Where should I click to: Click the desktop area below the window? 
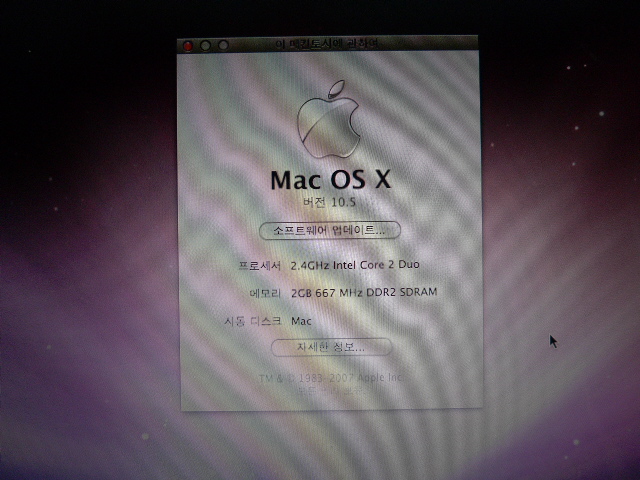coord(330,445)
